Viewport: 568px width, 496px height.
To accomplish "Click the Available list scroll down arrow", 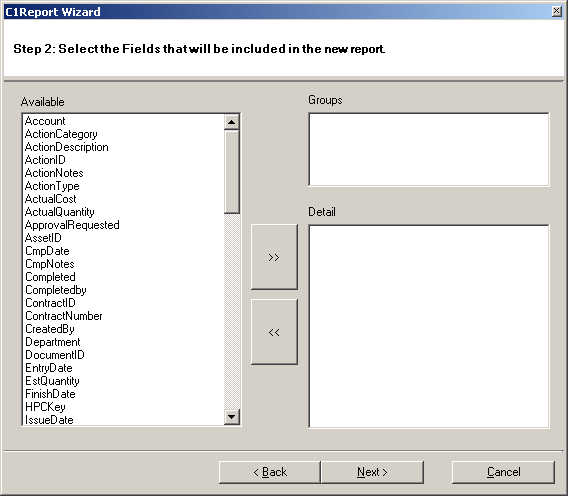I will coord(231,417).
